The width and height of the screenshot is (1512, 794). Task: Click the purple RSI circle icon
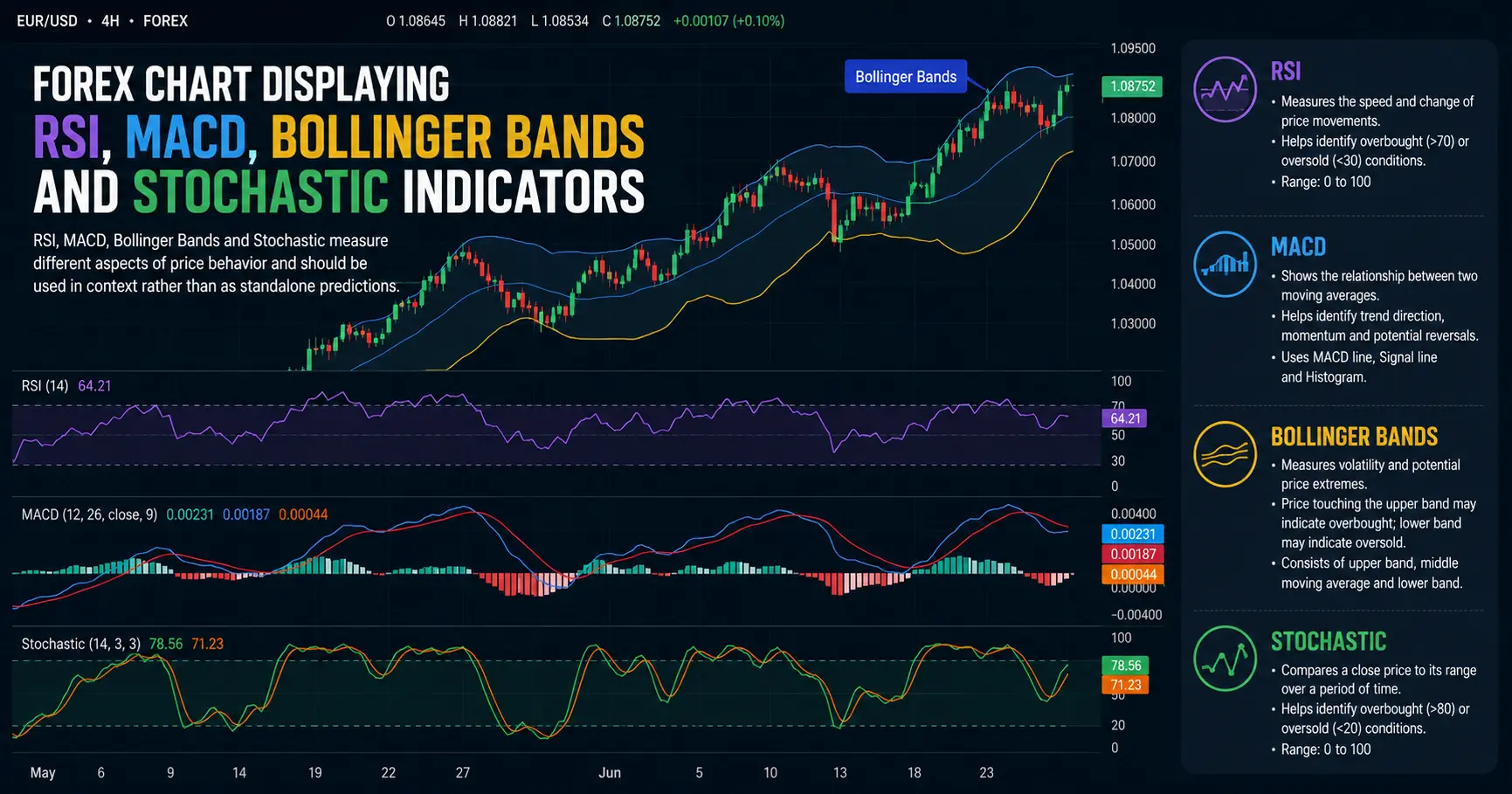(x=1225, y=89)
